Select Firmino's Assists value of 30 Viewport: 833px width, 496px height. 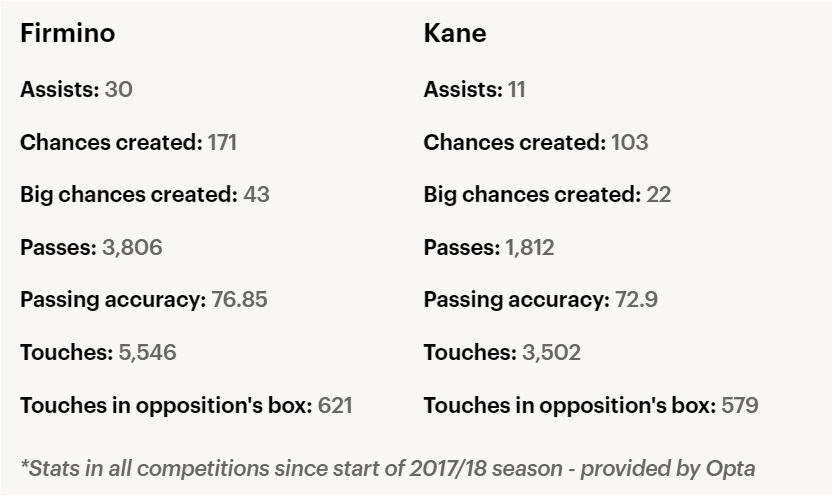[118, 89]
